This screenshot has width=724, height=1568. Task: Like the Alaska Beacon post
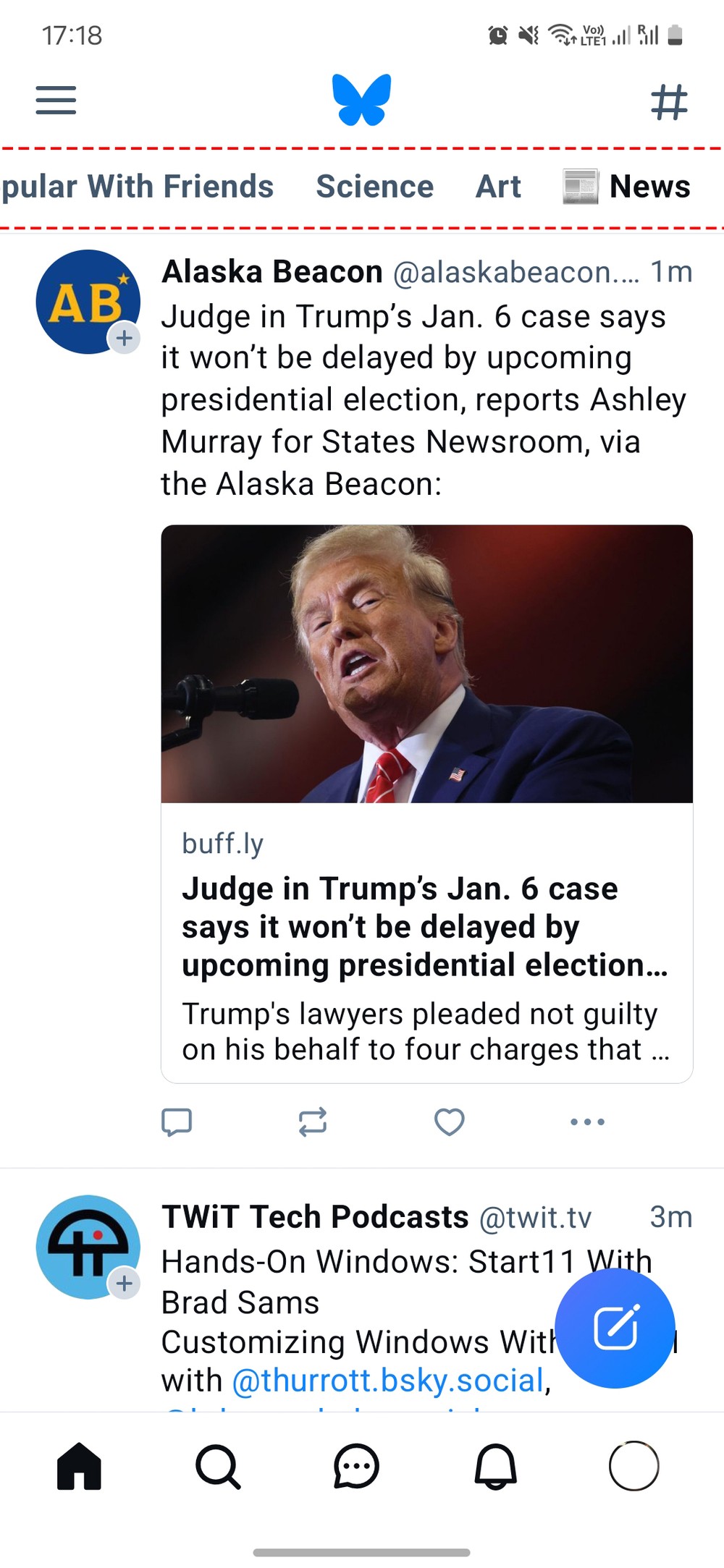pyautogui.click(x=449, y=1122)
